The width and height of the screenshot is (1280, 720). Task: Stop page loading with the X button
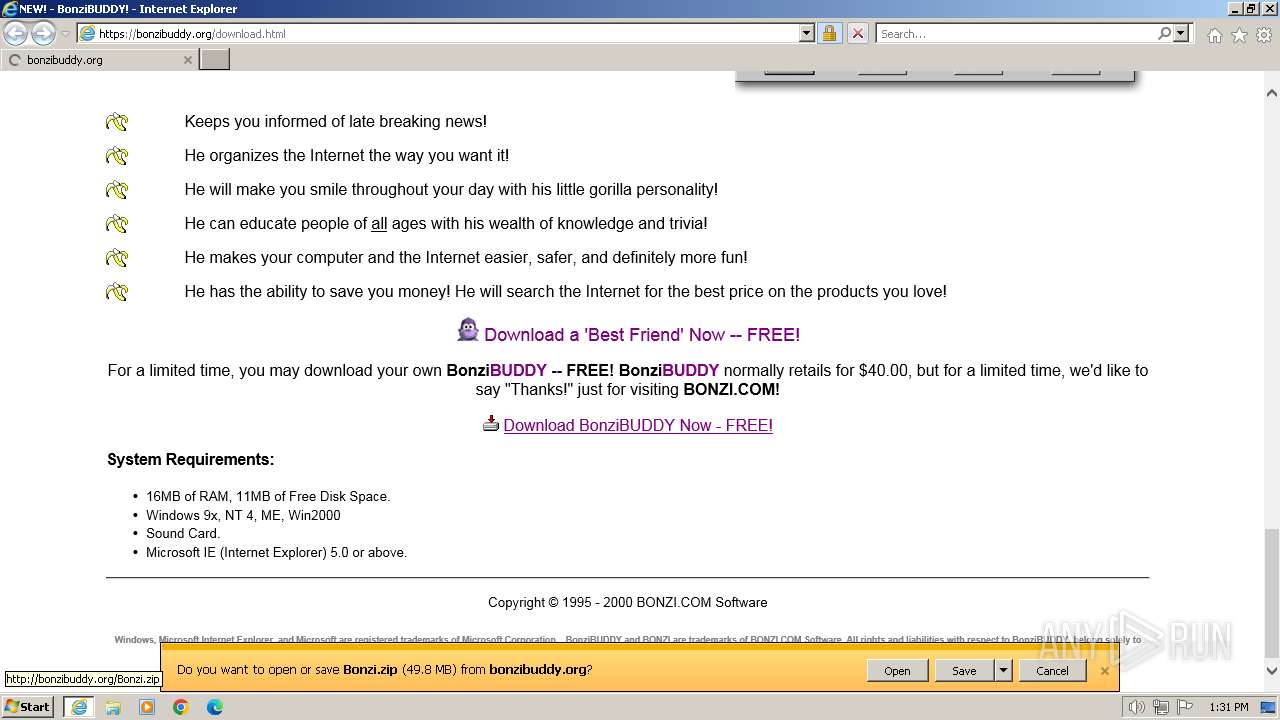(x=858, y=34)
